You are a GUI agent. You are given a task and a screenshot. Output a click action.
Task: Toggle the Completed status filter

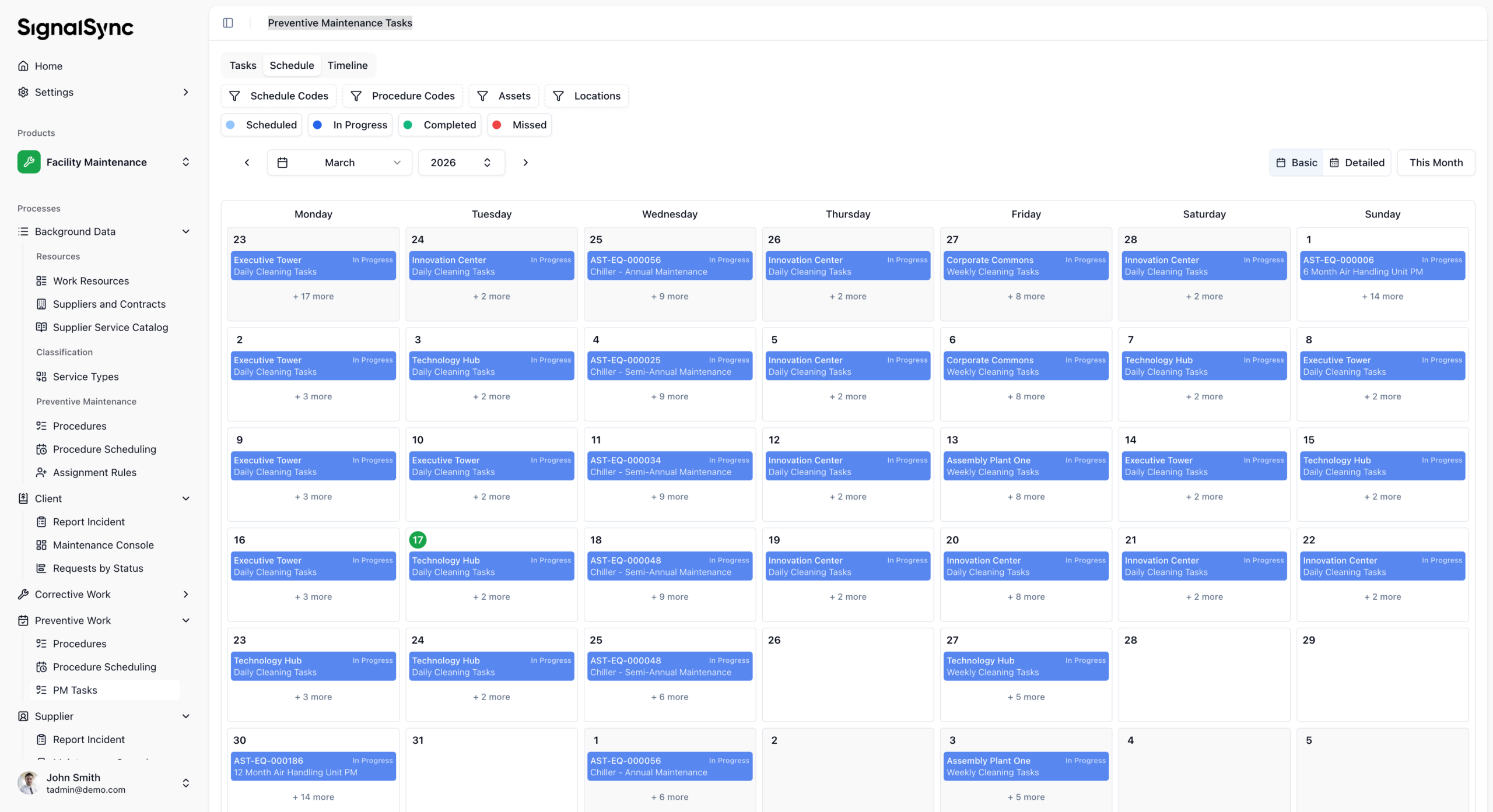(440, 125)
